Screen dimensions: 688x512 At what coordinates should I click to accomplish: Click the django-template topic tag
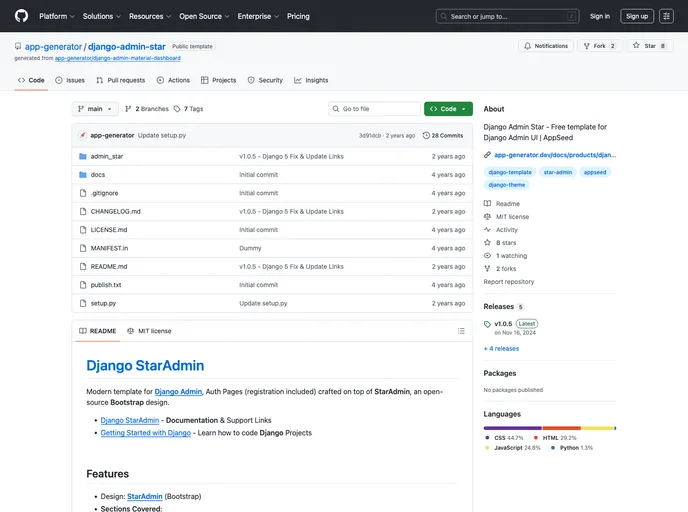[x=510, y=172]
